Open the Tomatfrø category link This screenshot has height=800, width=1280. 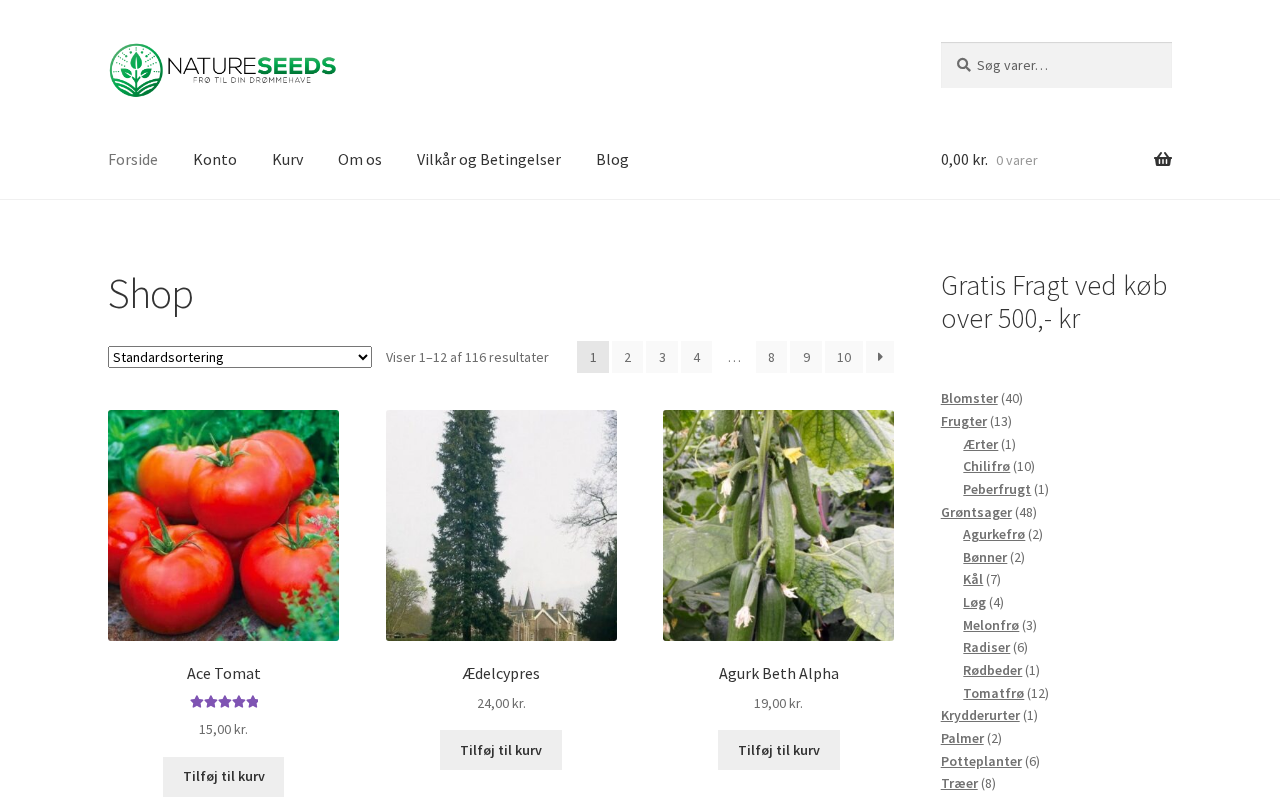[993, 693]
